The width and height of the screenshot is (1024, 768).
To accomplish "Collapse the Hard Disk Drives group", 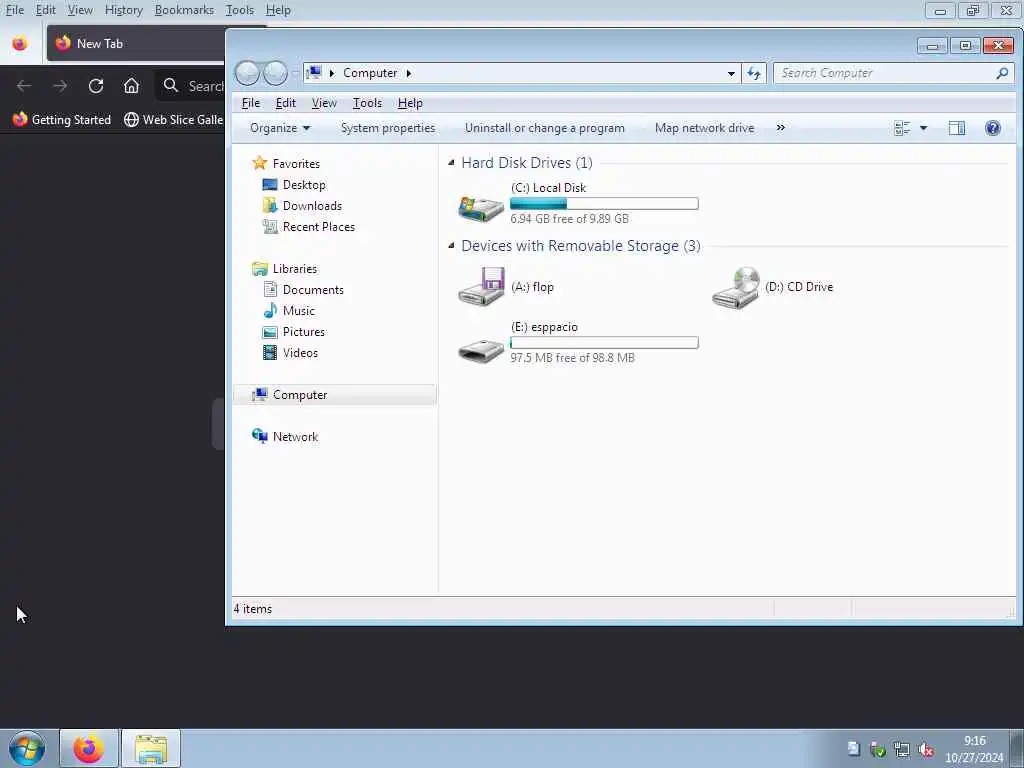I will click(x=451, y=163).
